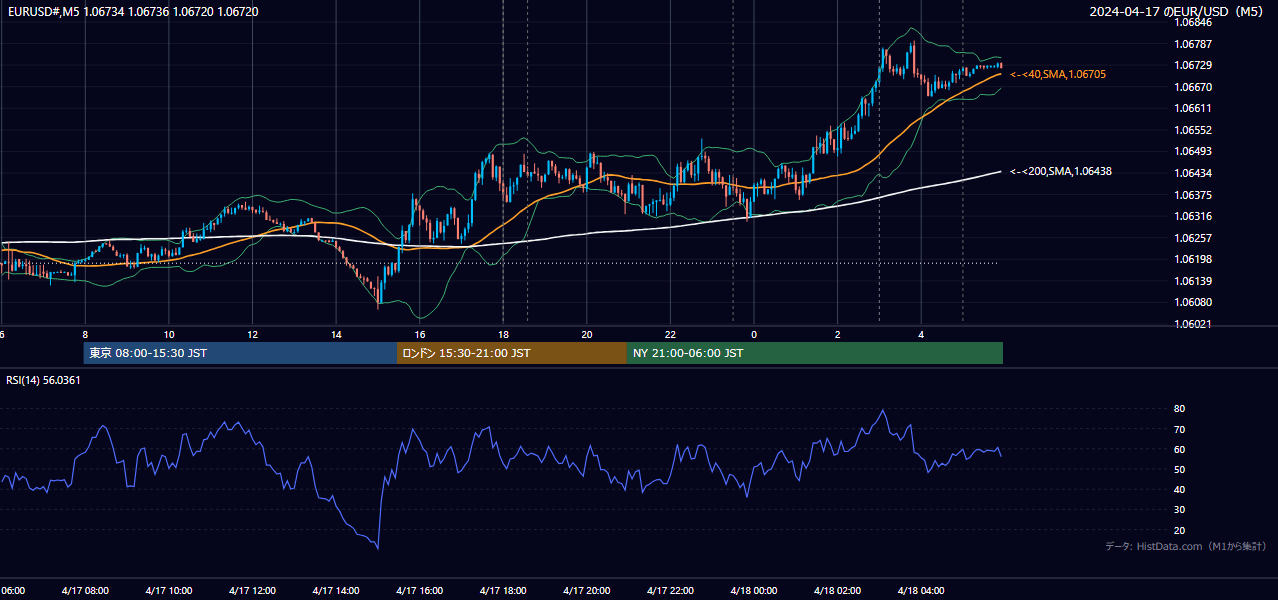Image resolution: width=1278 pixels, height=600 pixels.
Task: Click the 1.06552 price axis label
Action: 1193,130
